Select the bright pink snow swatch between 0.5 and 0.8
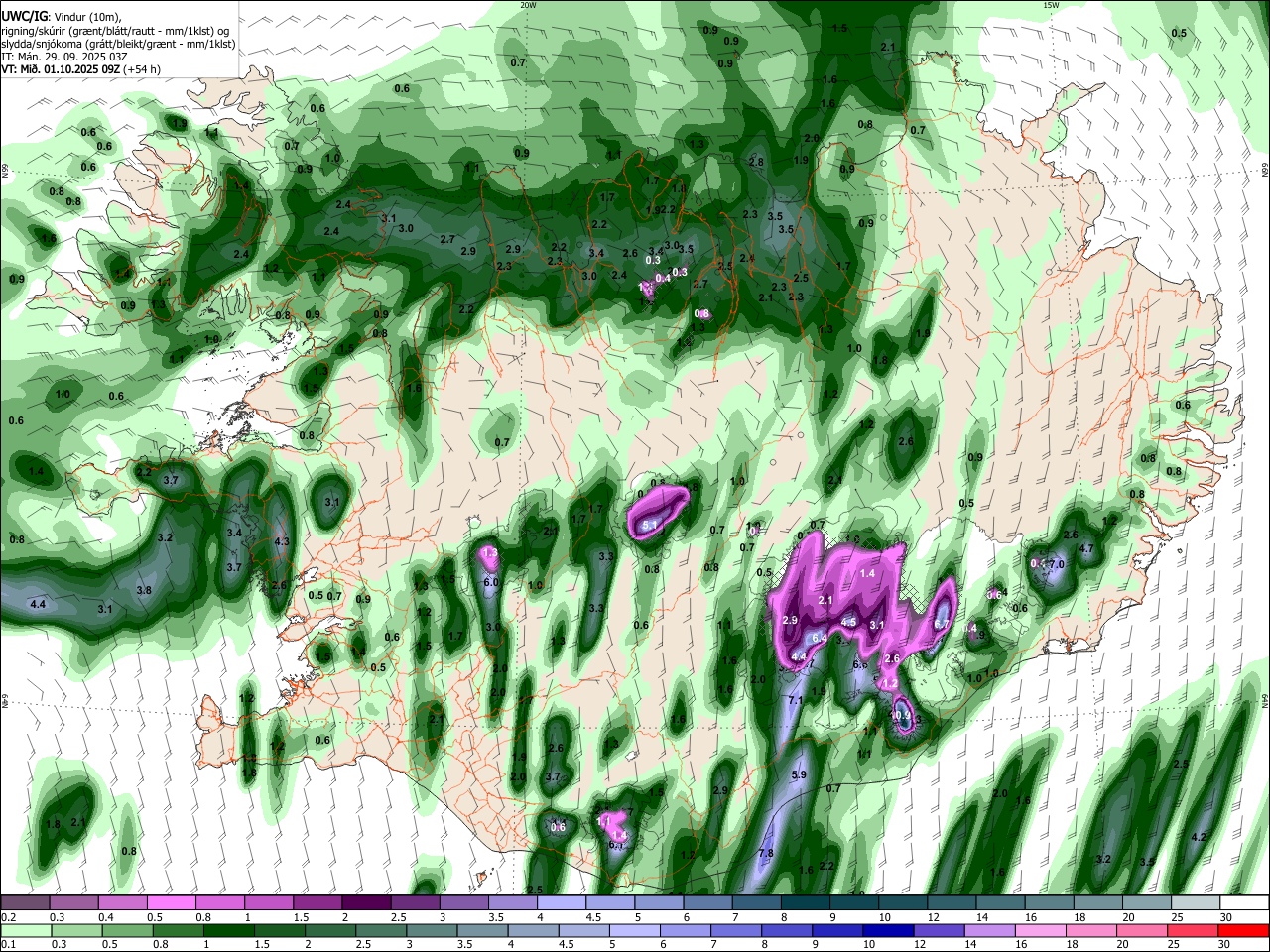 click(171, 903)
